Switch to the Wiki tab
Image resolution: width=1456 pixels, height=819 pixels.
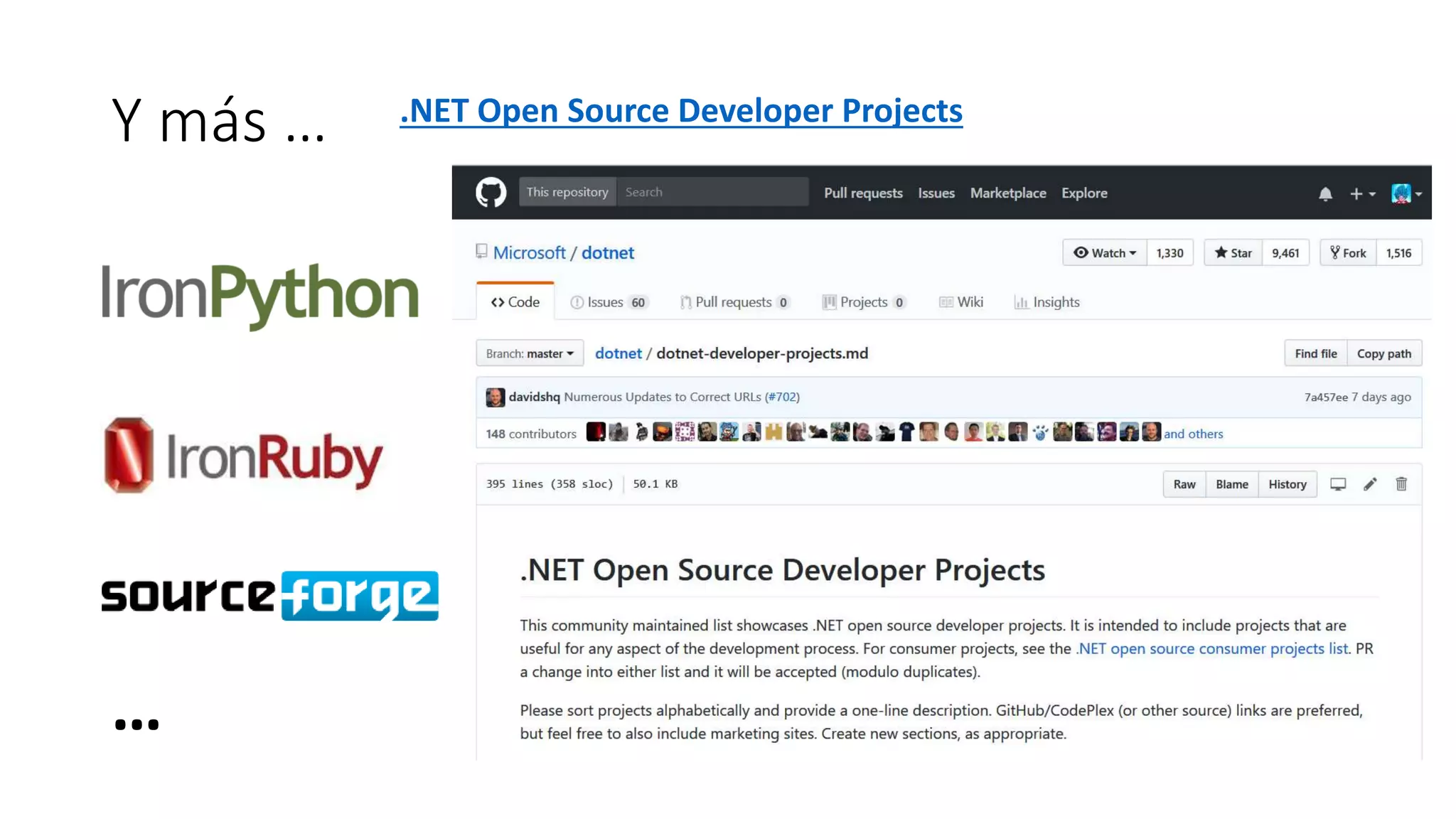pyautogui.click(x=961, y=302)
